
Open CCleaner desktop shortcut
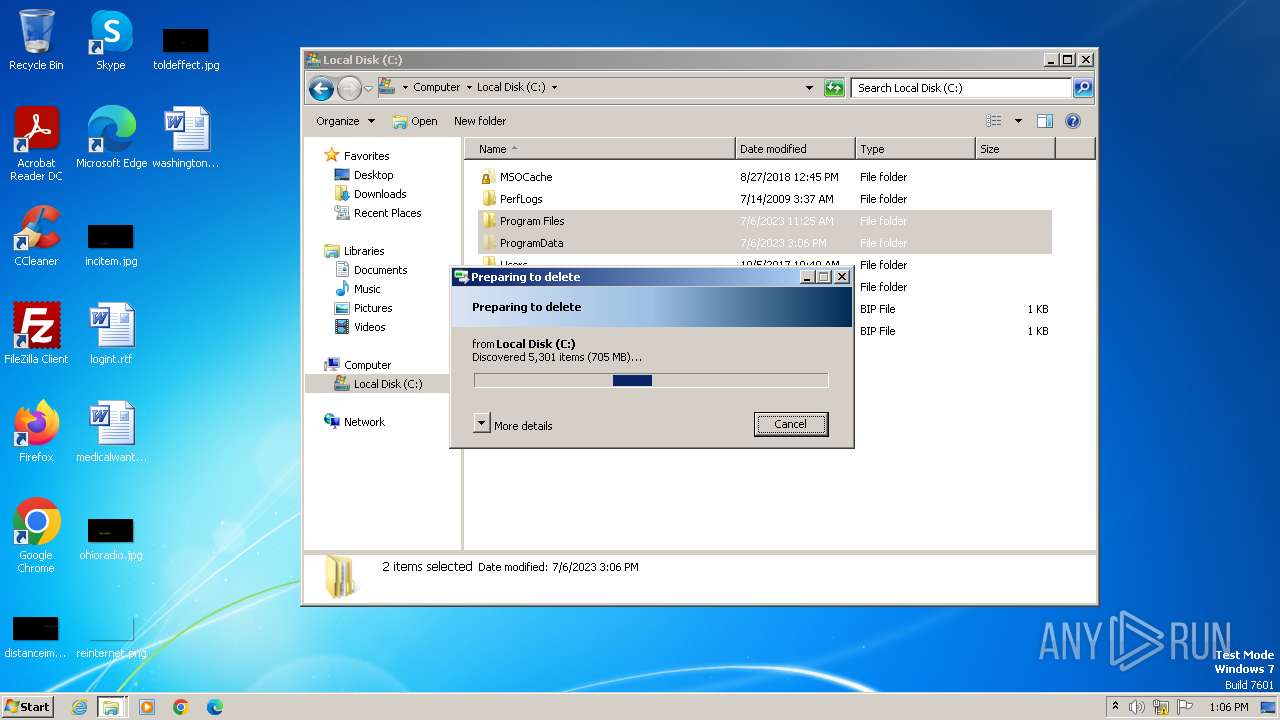(36, 235)
